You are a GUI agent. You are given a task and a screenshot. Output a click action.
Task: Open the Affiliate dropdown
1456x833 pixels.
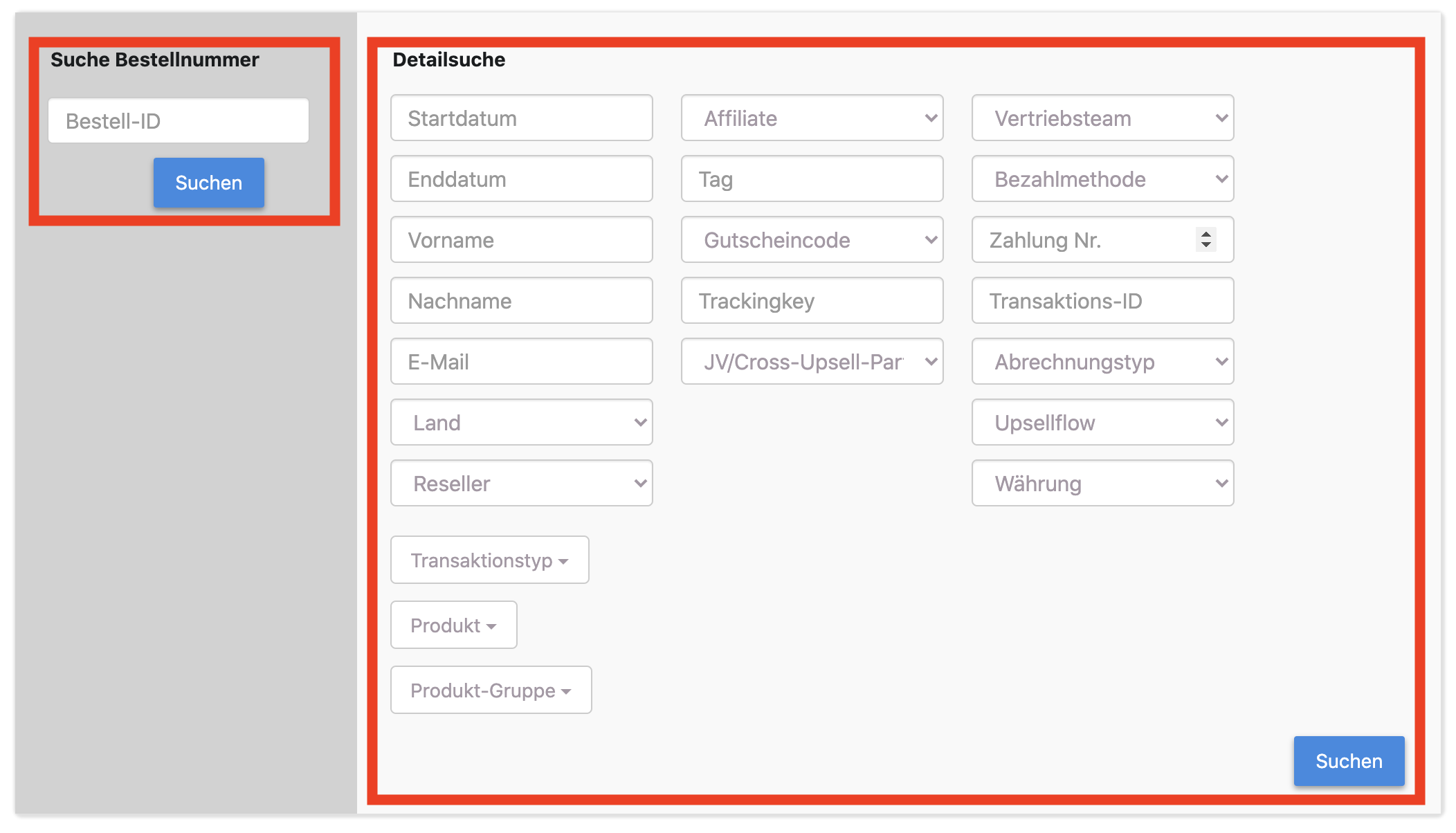(812, 118)
